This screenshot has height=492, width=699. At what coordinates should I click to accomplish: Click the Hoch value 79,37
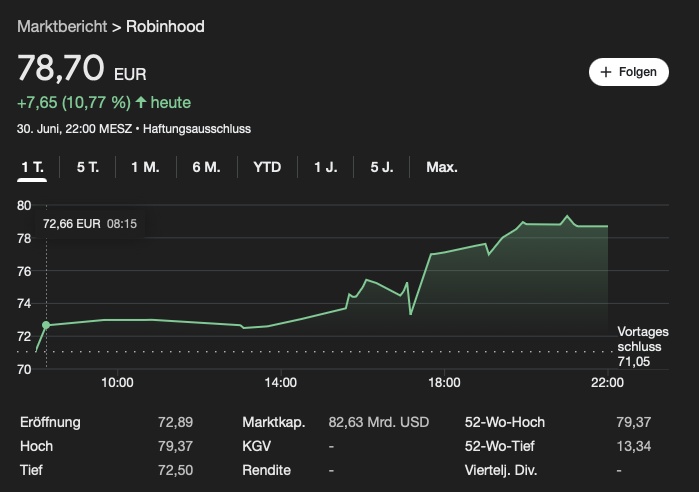[175, 446]
